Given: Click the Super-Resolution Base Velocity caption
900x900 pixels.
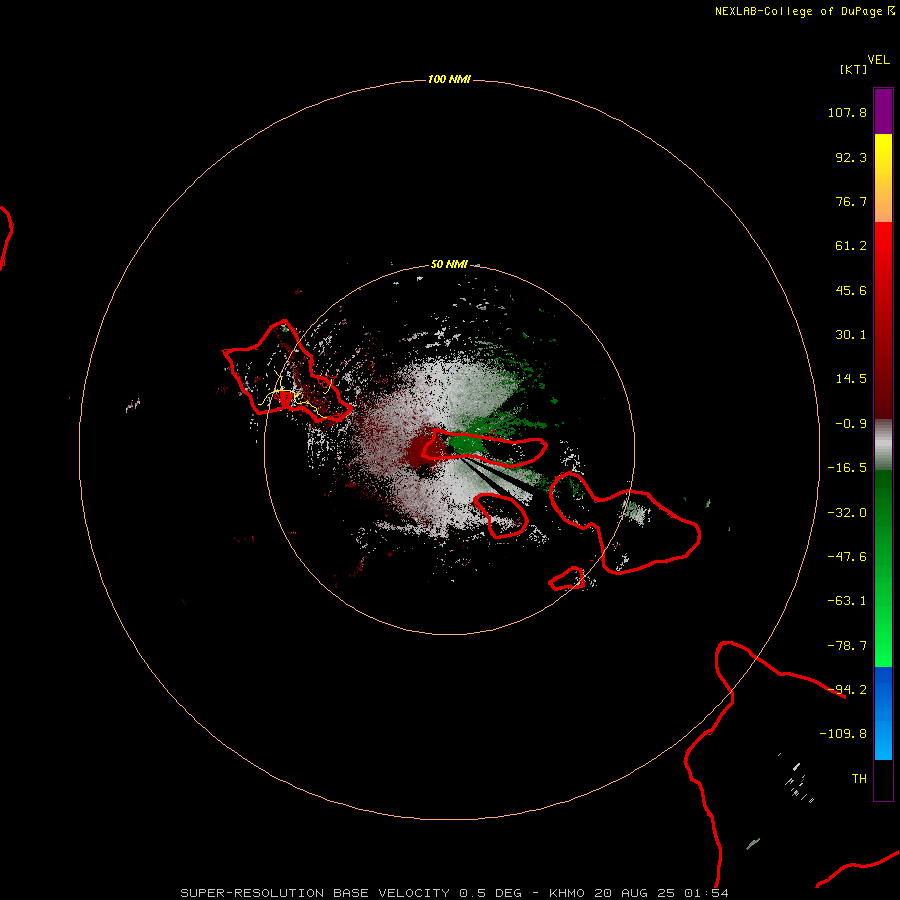Looking at the screenshot, I should (x=454, y=893).
